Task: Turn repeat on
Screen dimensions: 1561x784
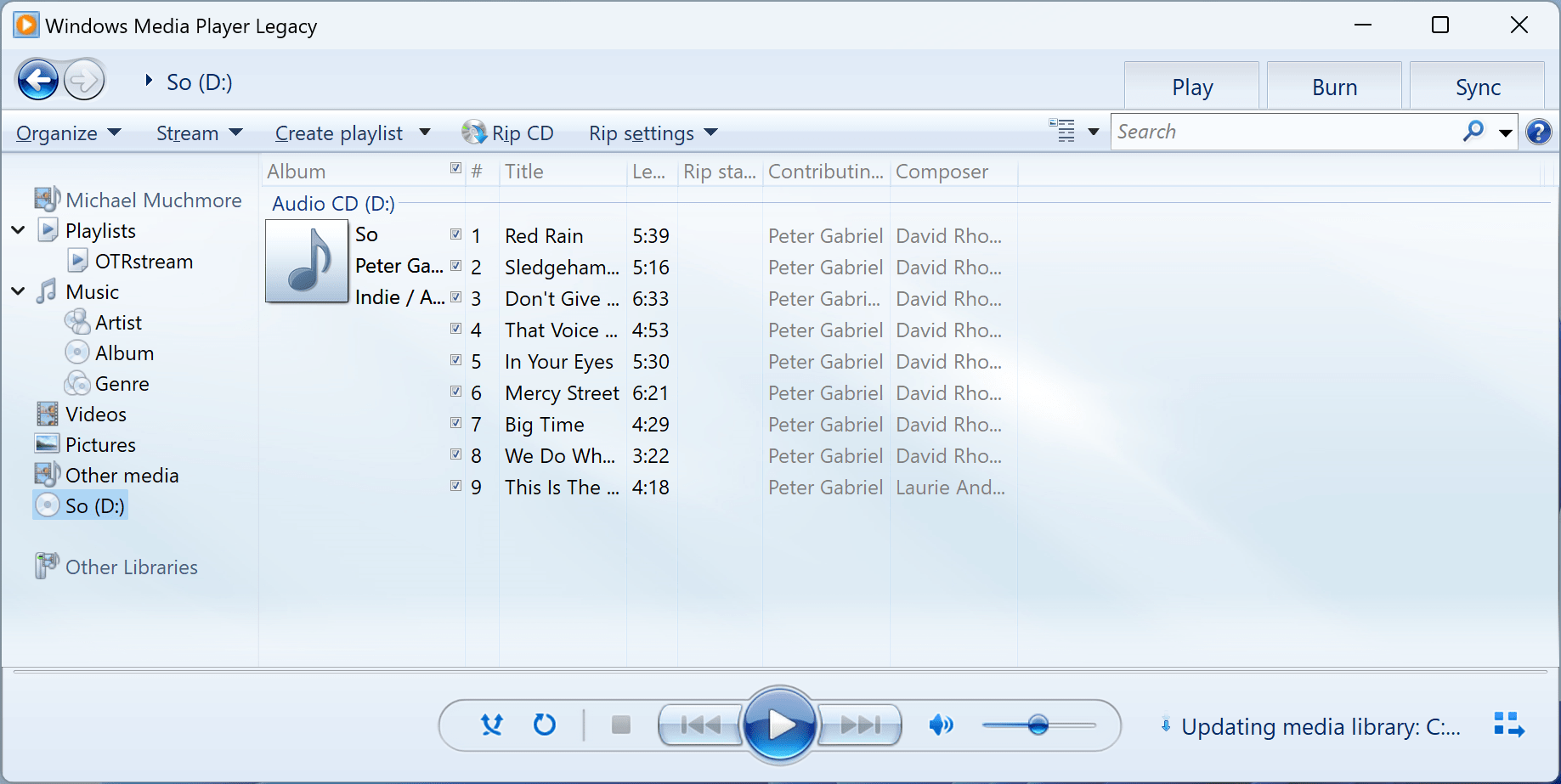Action: tap(544, 725)
